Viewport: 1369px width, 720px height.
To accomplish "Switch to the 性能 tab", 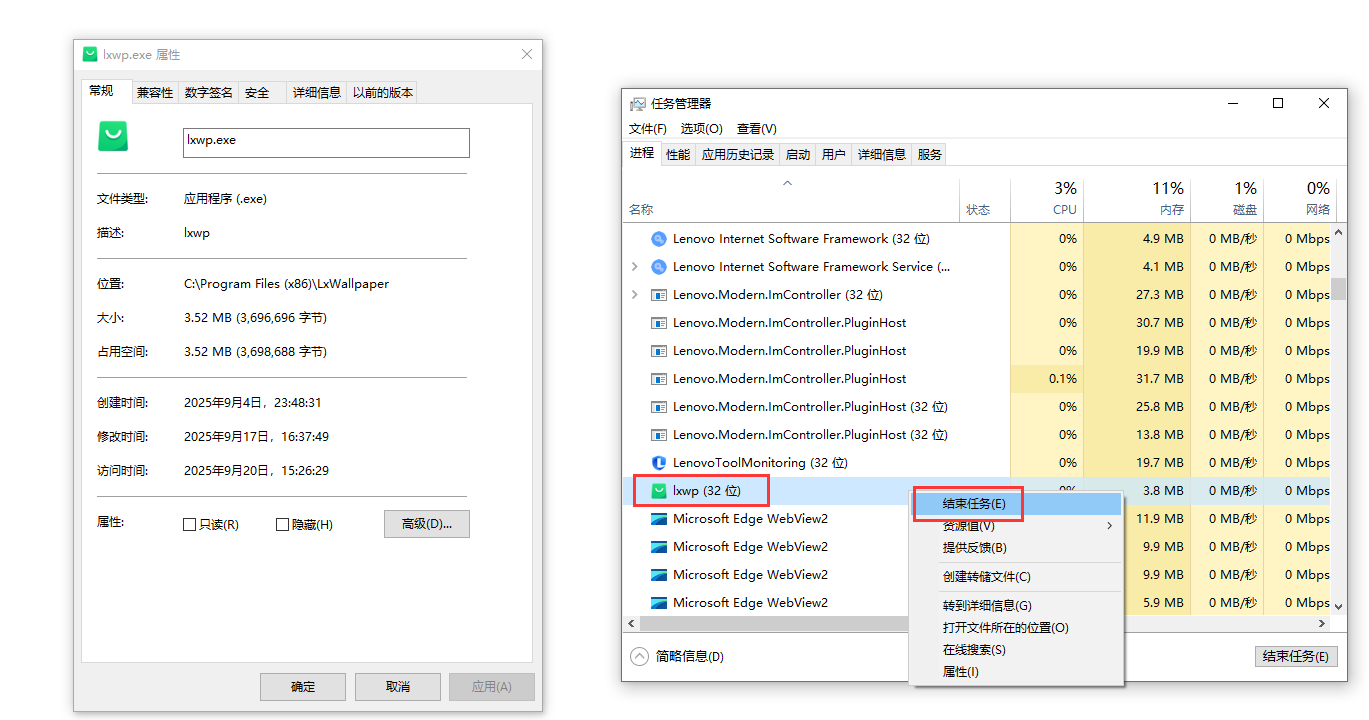I will coord(678,154).
